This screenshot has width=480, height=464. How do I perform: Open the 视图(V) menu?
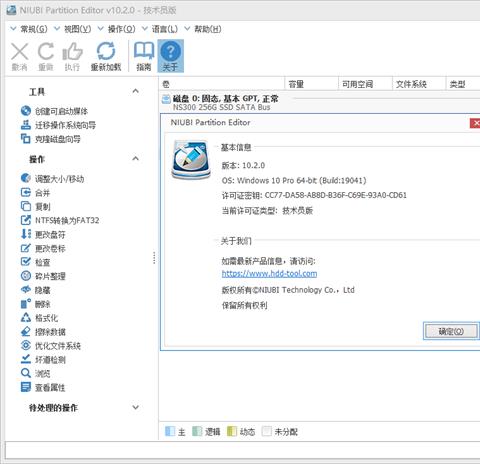(72, 29)
